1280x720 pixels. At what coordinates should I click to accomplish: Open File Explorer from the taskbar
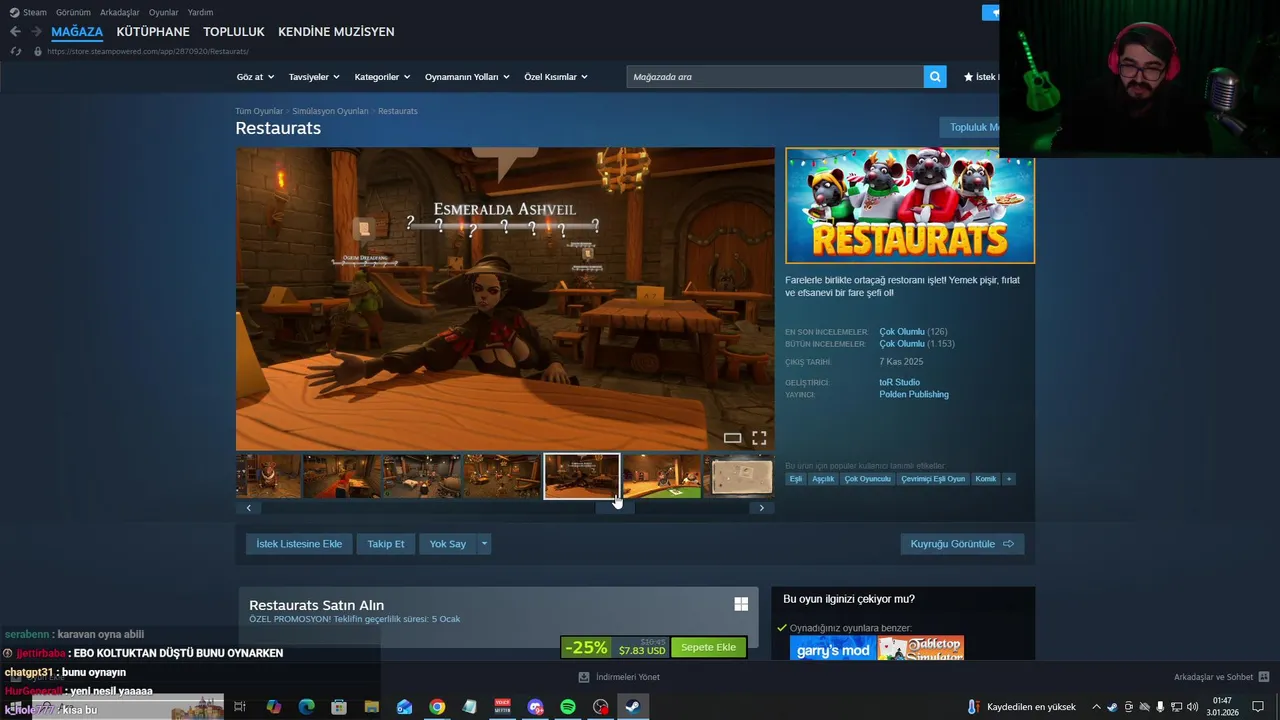coord(371,707)
